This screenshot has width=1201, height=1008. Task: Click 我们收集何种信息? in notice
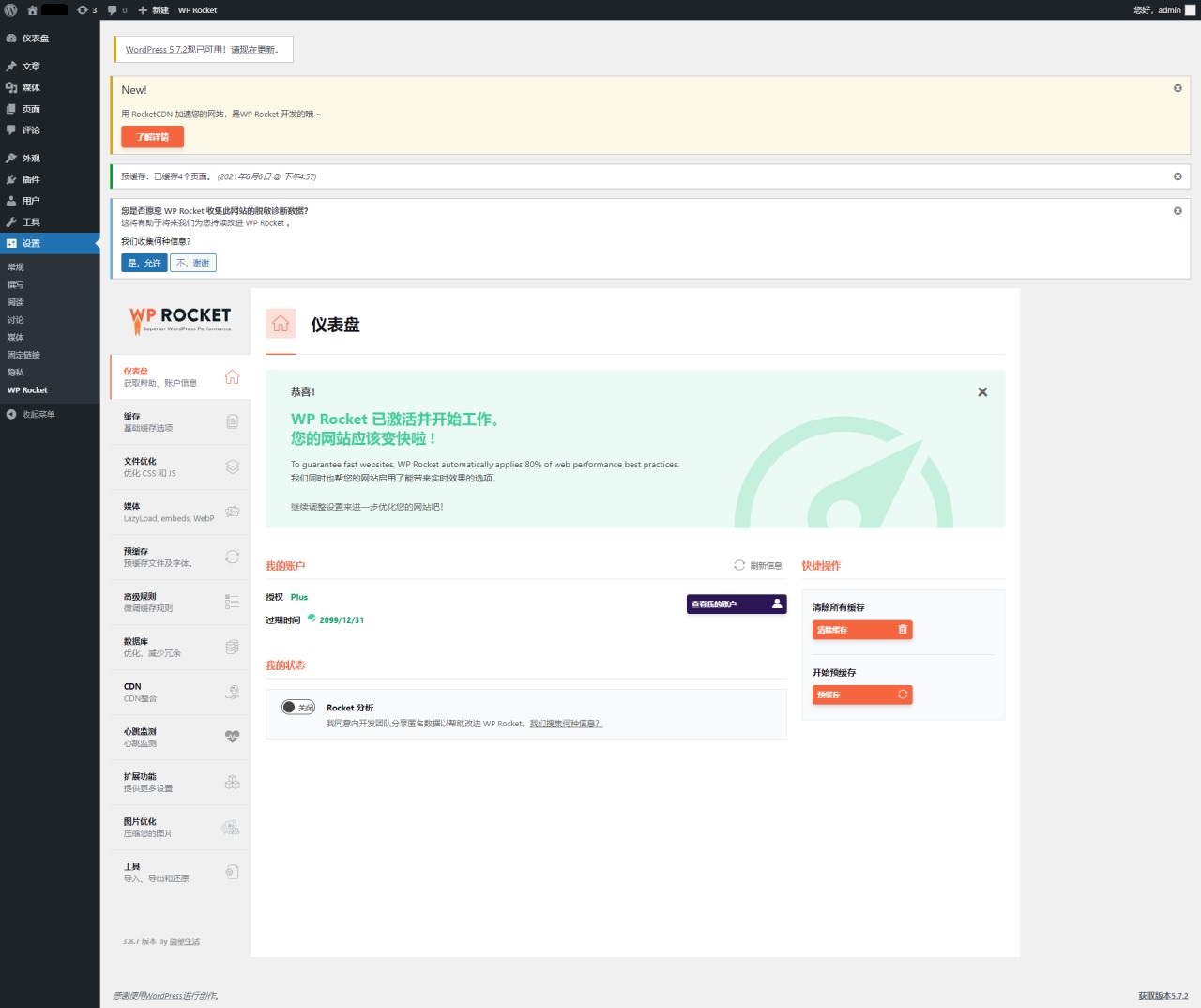156,242
